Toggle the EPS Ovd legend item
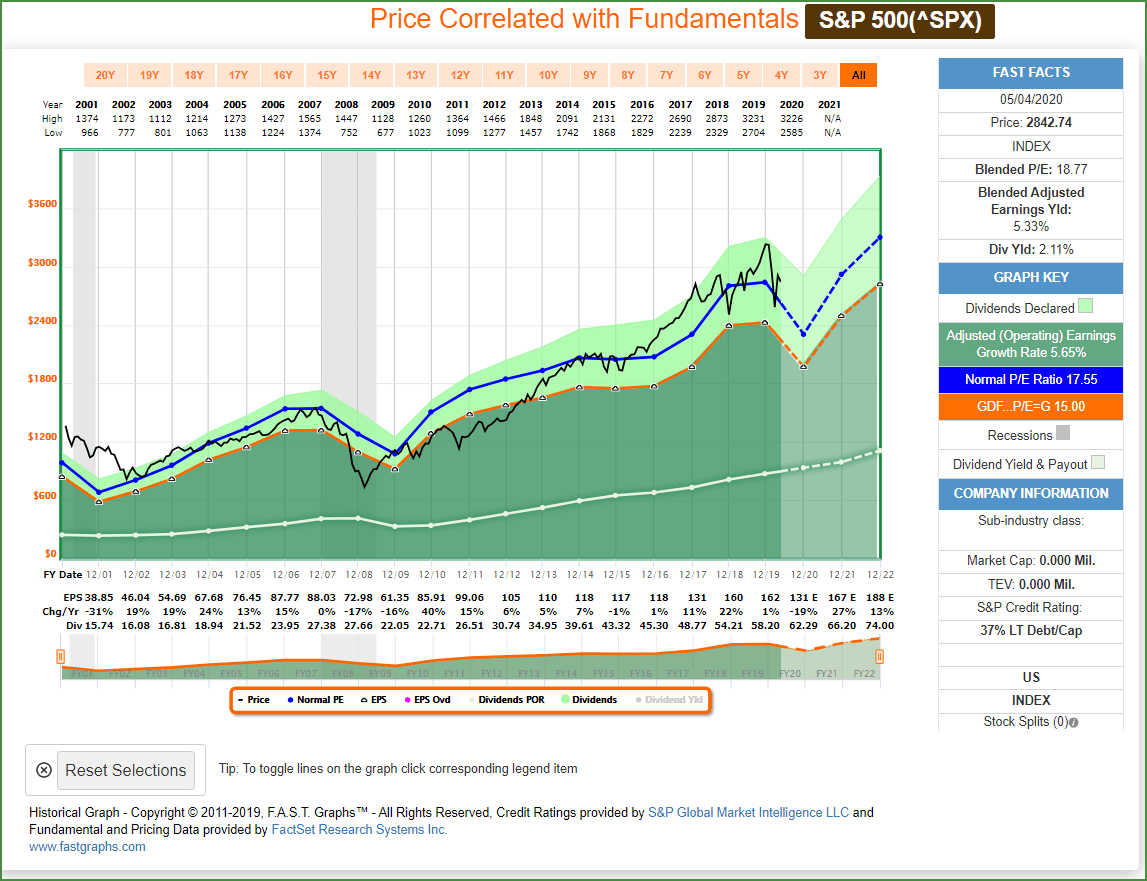Viewport: 1147px width, 881px height. click(427, 700)
